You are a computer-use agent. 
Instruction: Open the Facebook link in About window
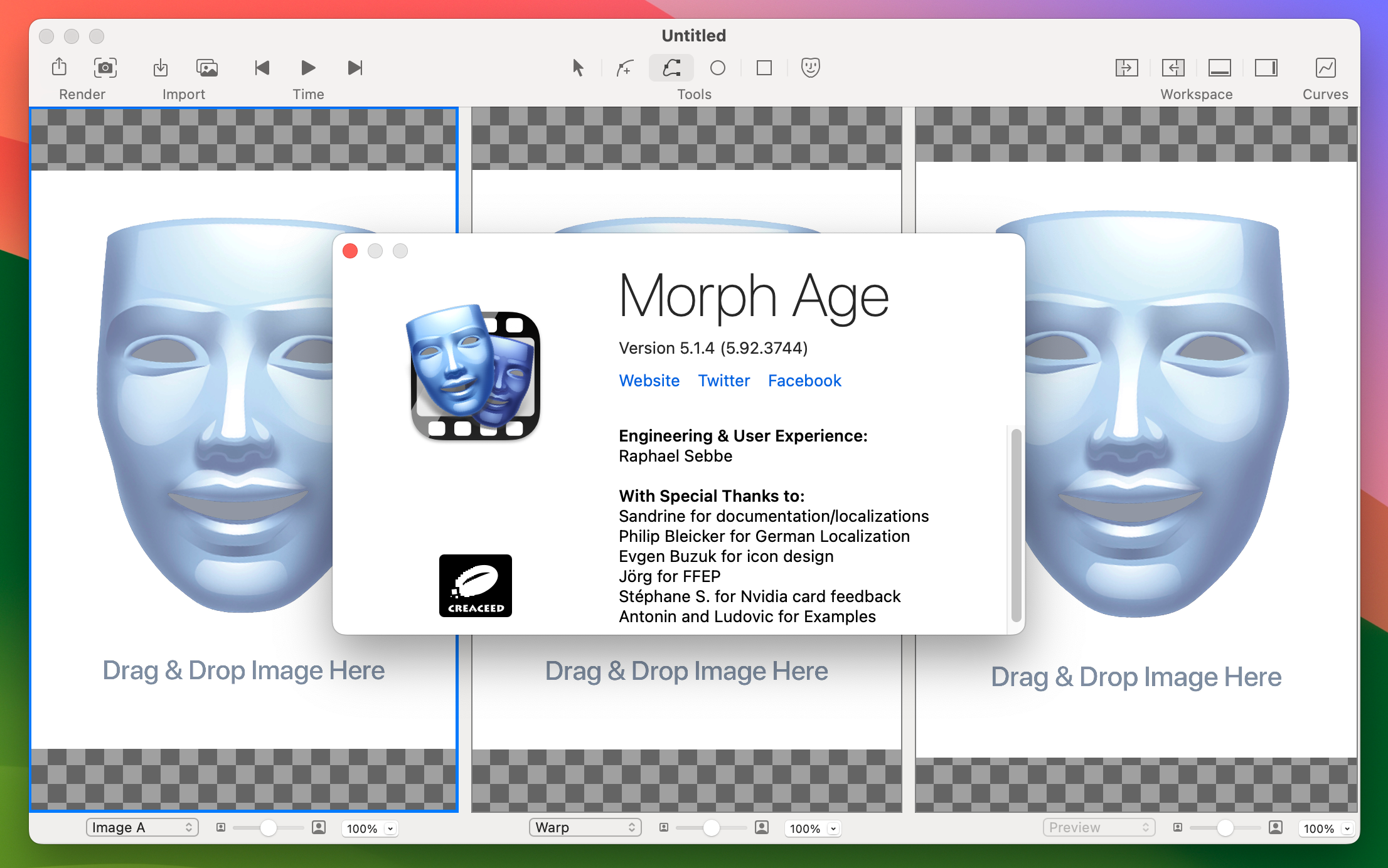coord(804,381)
